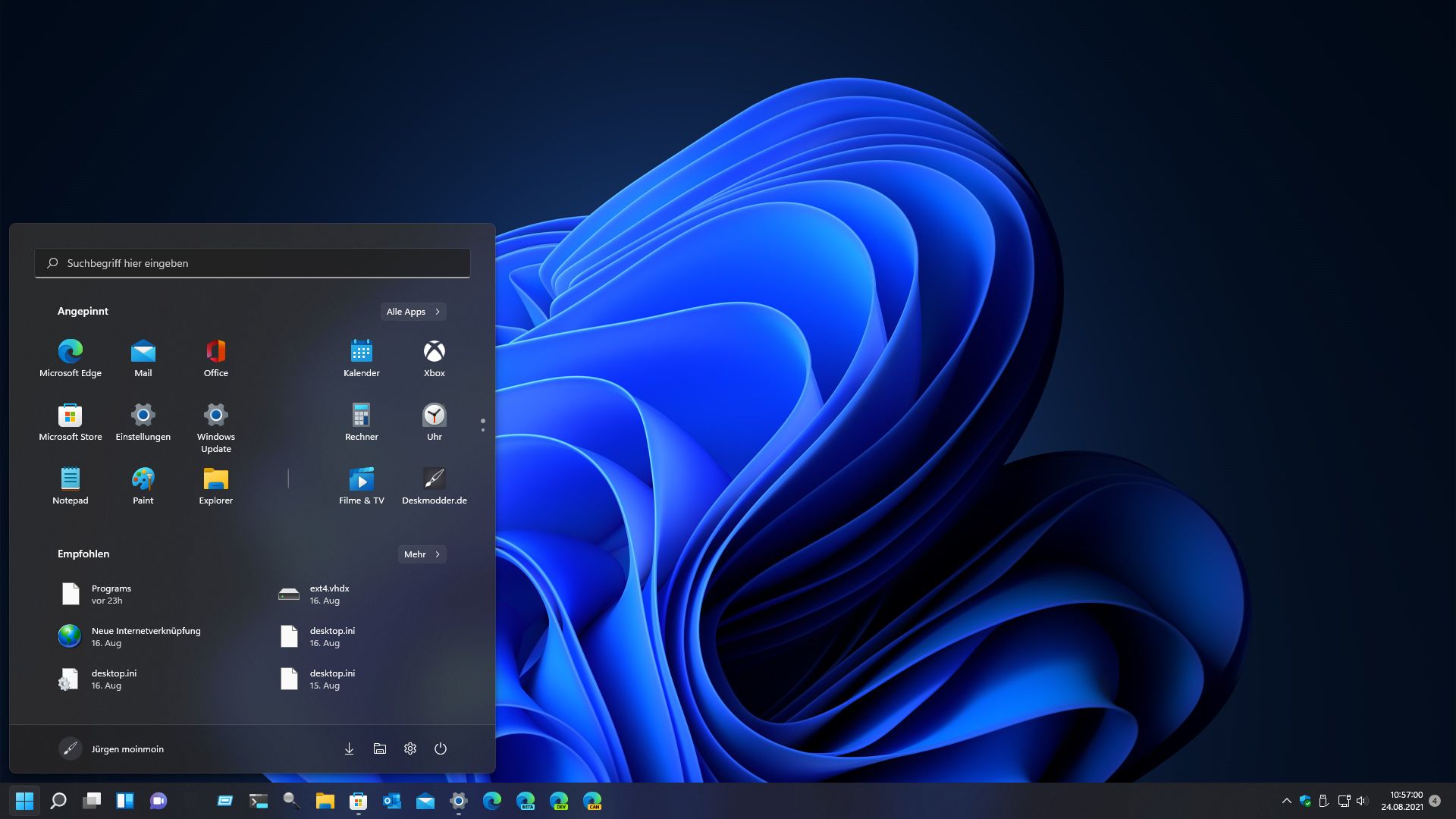1456x819 pixels.
Task: Open the pinned Einstellungen app
Action: tap(143, 422)
